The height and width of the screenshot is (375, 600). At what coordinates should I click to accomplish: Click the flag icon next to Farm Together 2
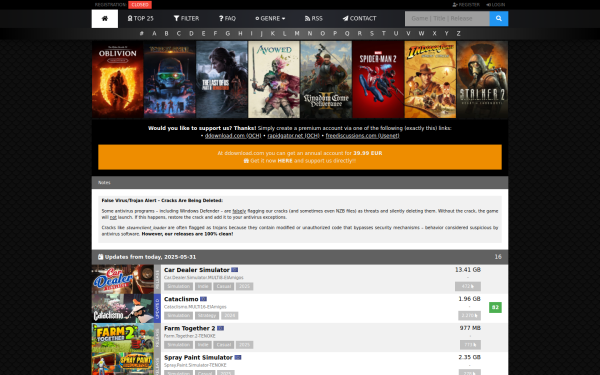[x=220, y=328]
